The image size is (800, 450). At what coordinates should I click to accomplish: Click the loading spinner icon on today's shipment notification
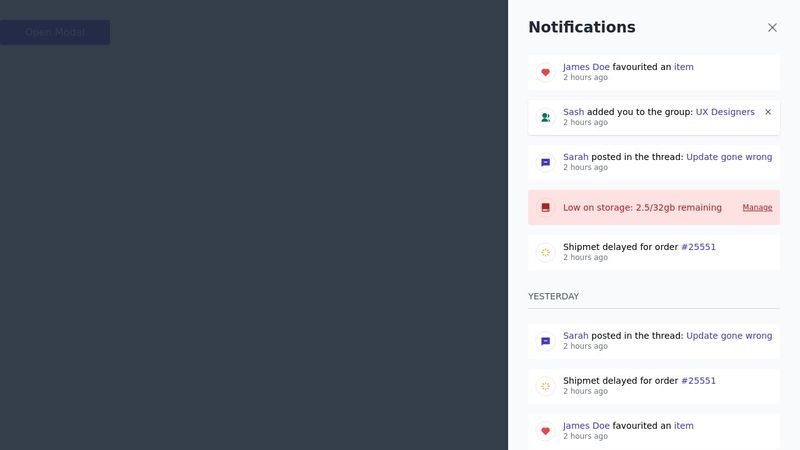point(545,252)
